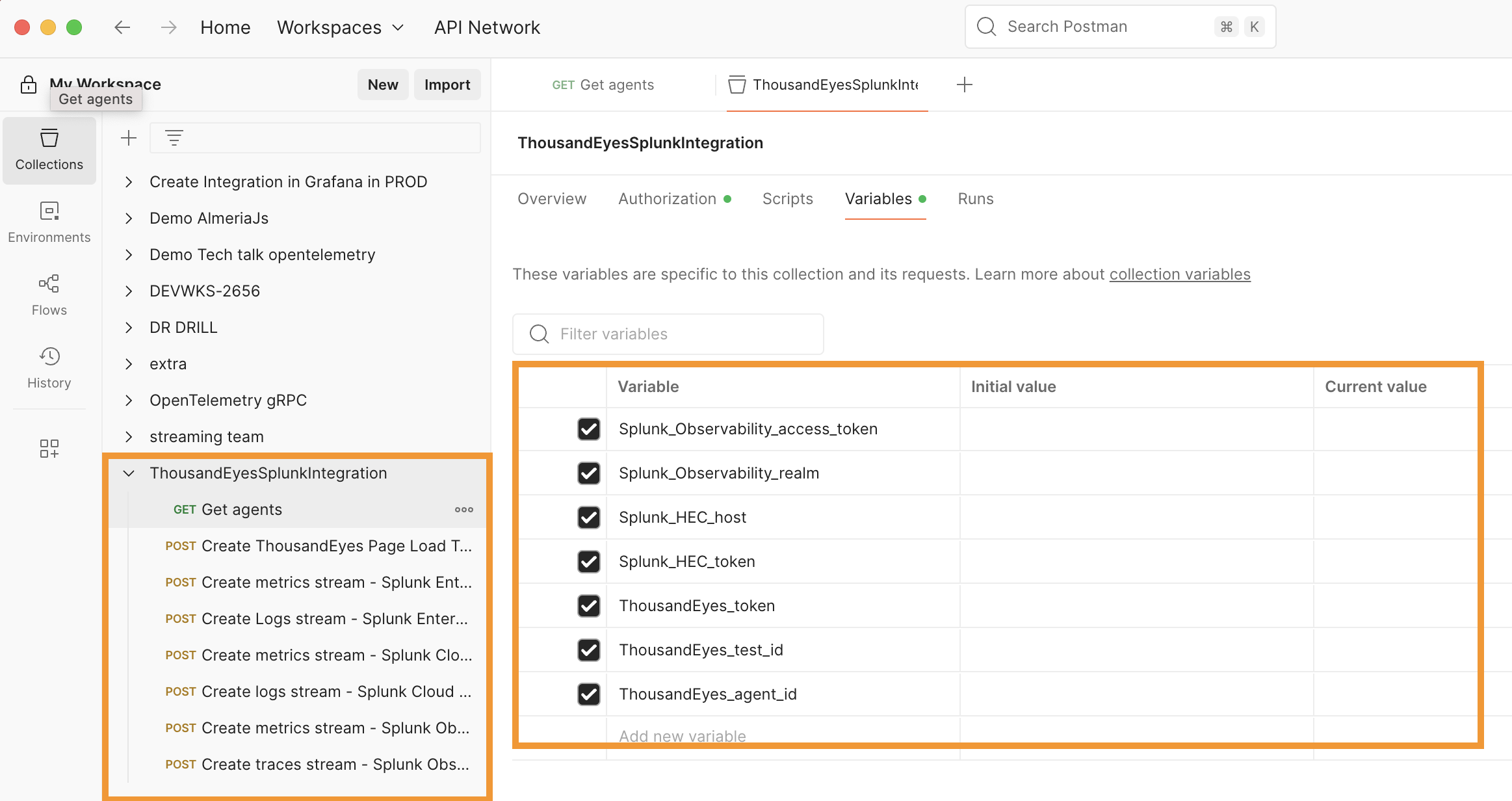Screen dimensions: 1512x801
Task: Create a new collection with the plus icon
Action: (x=129, y=138)
